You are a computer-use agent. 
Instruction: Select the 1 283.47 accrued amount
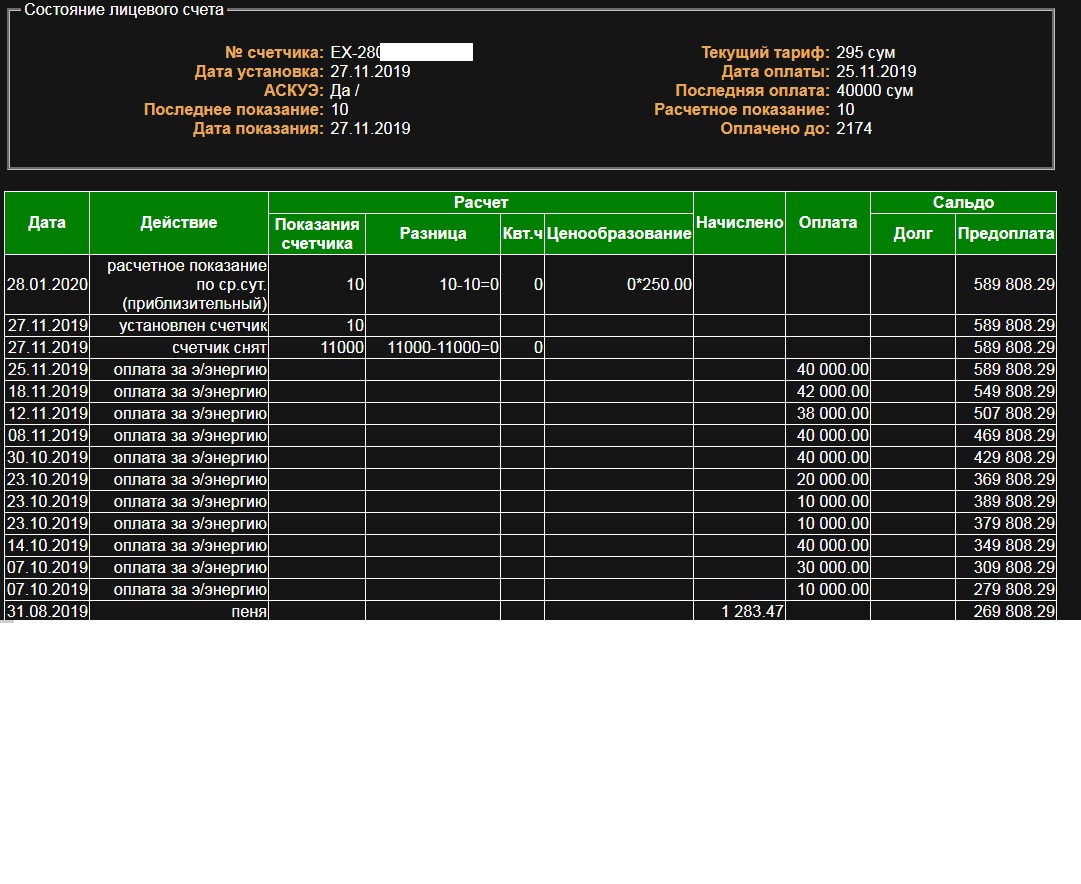(751, 611)
